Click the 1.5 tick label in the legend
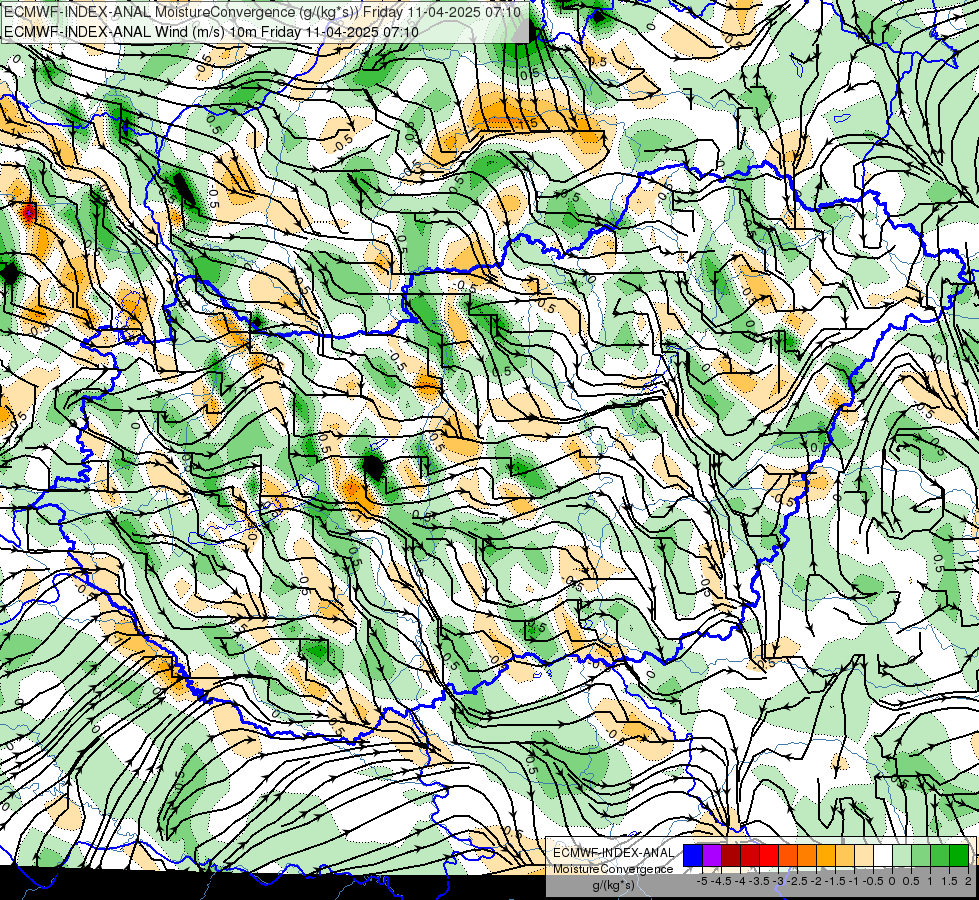This screenshot has width=979, height=900. click(949, 881)
